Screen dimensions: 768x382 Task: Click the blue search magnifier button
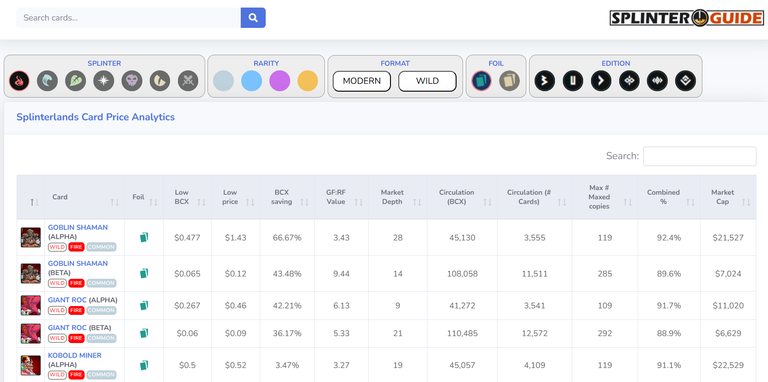253,18
